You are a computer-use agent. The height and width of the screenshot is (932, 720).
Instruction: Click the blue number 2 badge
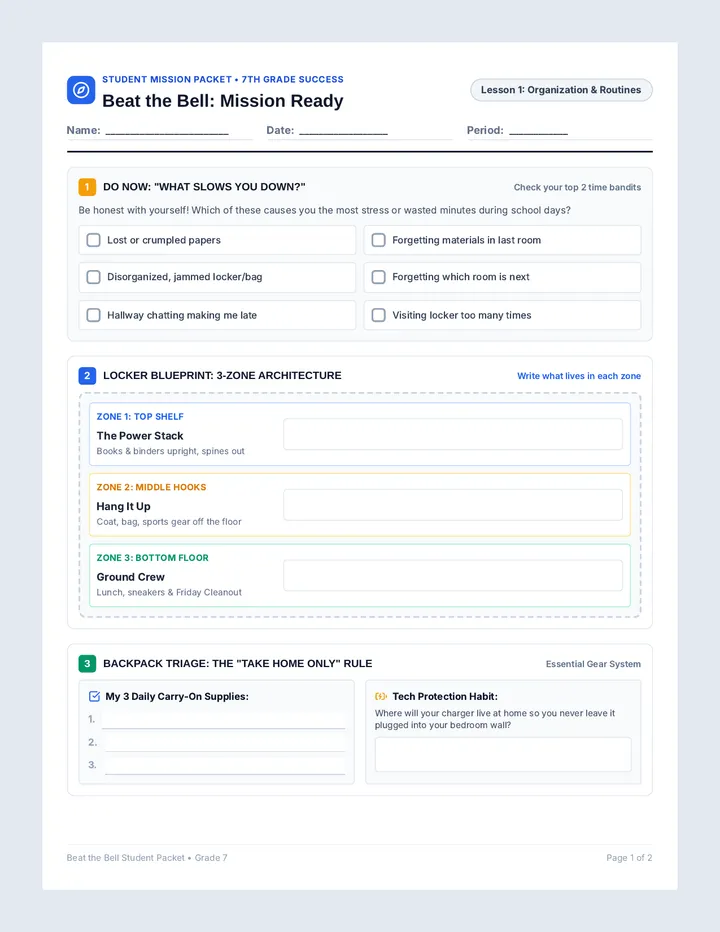coord(87,376)
